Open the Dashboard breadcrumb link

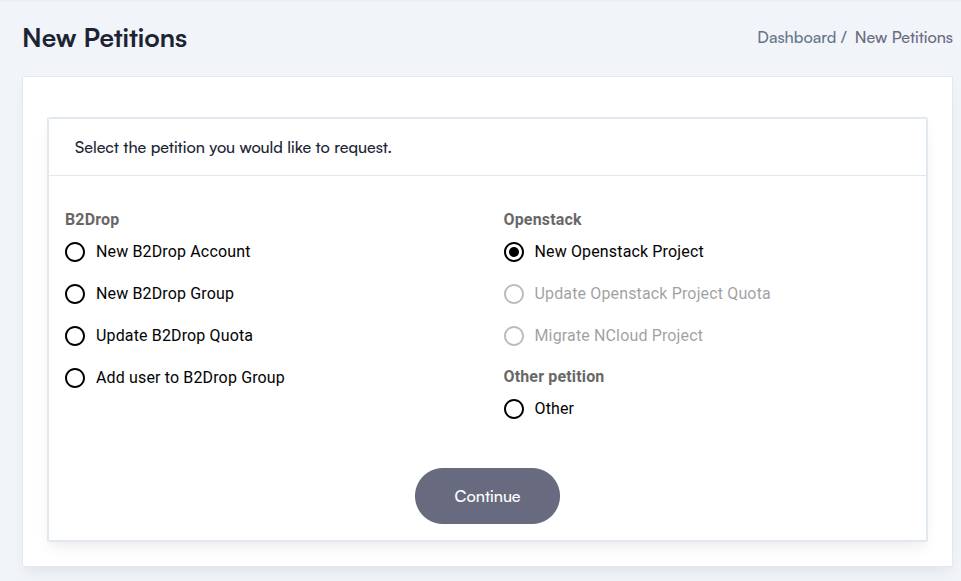796,37
